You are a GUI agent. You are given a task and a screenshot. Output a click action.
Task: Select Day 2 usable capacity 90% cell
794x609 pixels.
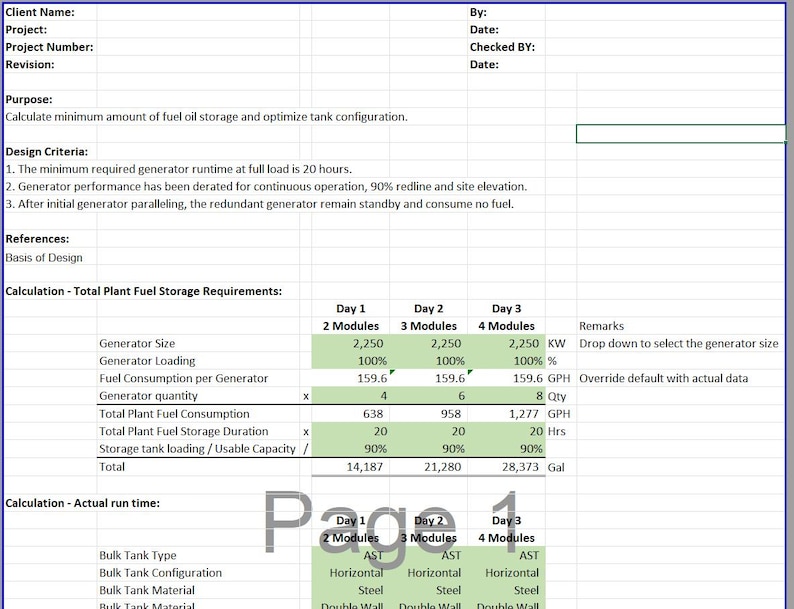pyautogui.click(x=429, y=449)
